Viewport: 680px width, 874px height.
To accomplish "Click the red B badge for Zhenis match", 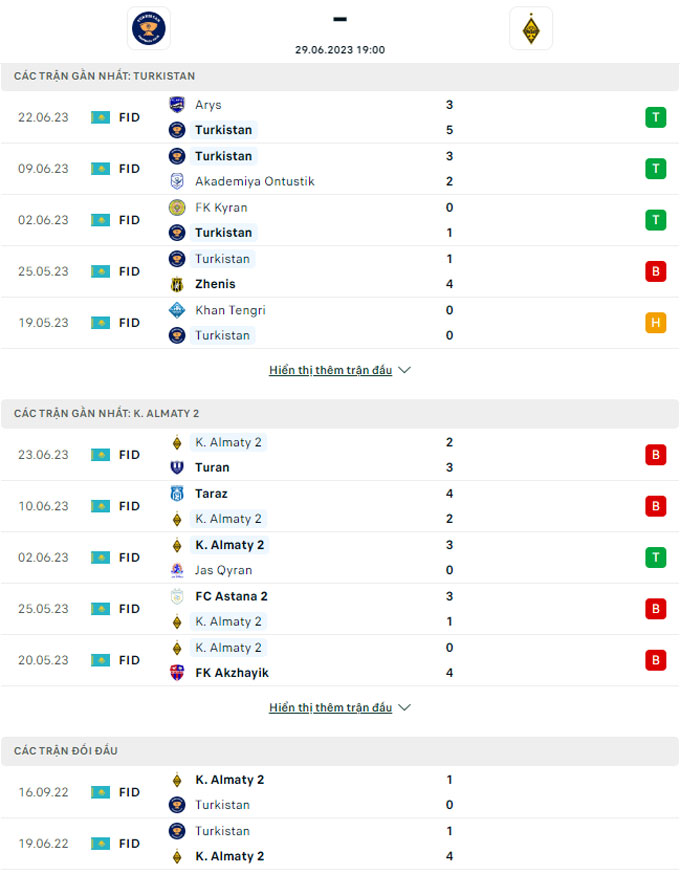I will coord(655,271).
